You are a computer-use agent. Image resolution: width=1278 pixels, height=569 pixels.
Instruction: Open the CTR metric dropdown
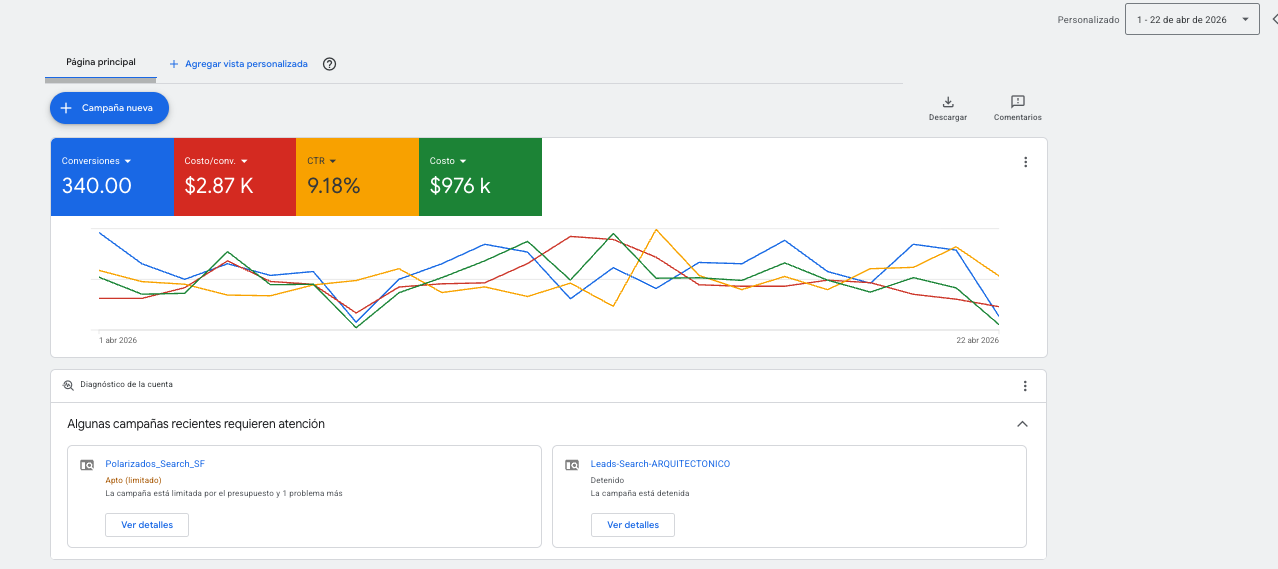333,161
